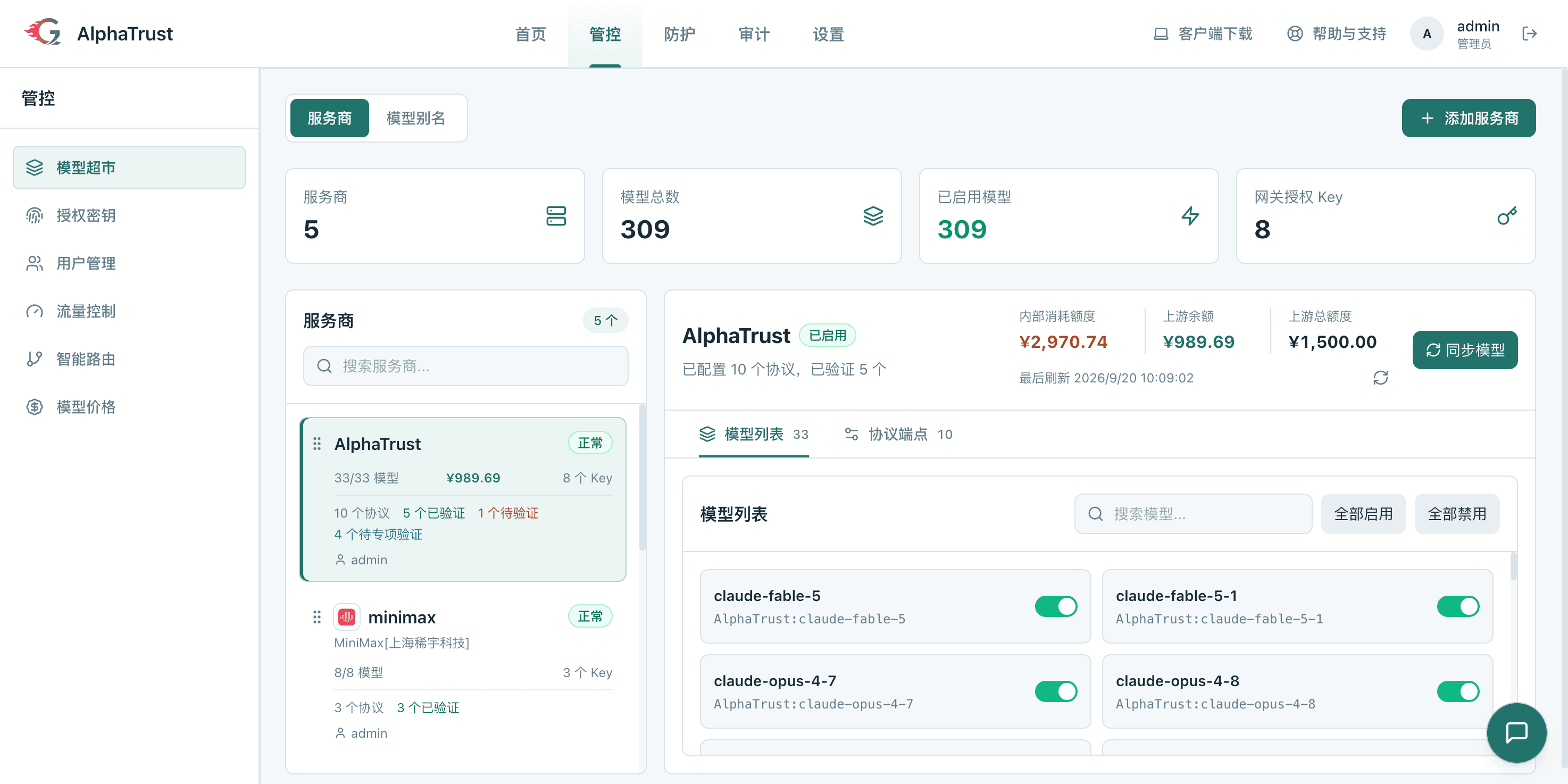This screenshot has width=1568, height=784.
Task: Click the 流量控制 gauge icon
Action: tap(35, 311)
